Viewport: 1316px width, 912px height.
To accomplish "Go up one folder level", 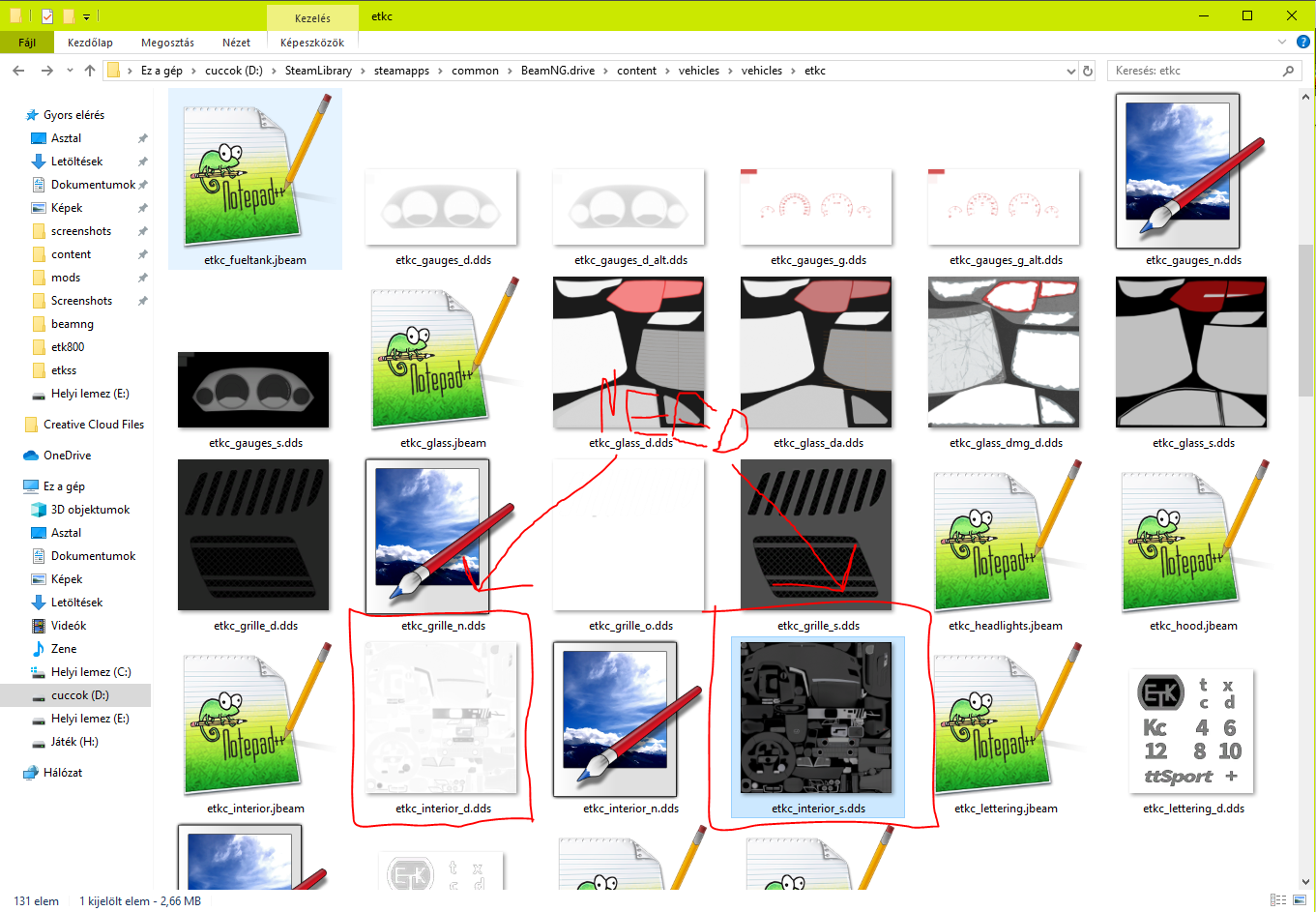I will 90,71.
